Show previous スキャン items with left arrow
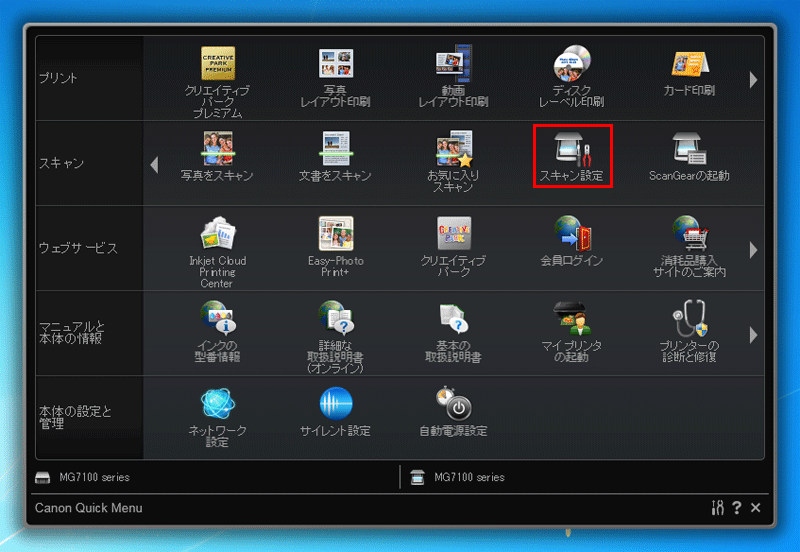This screenshot has width=800, height=552. [x=154, y=165]
